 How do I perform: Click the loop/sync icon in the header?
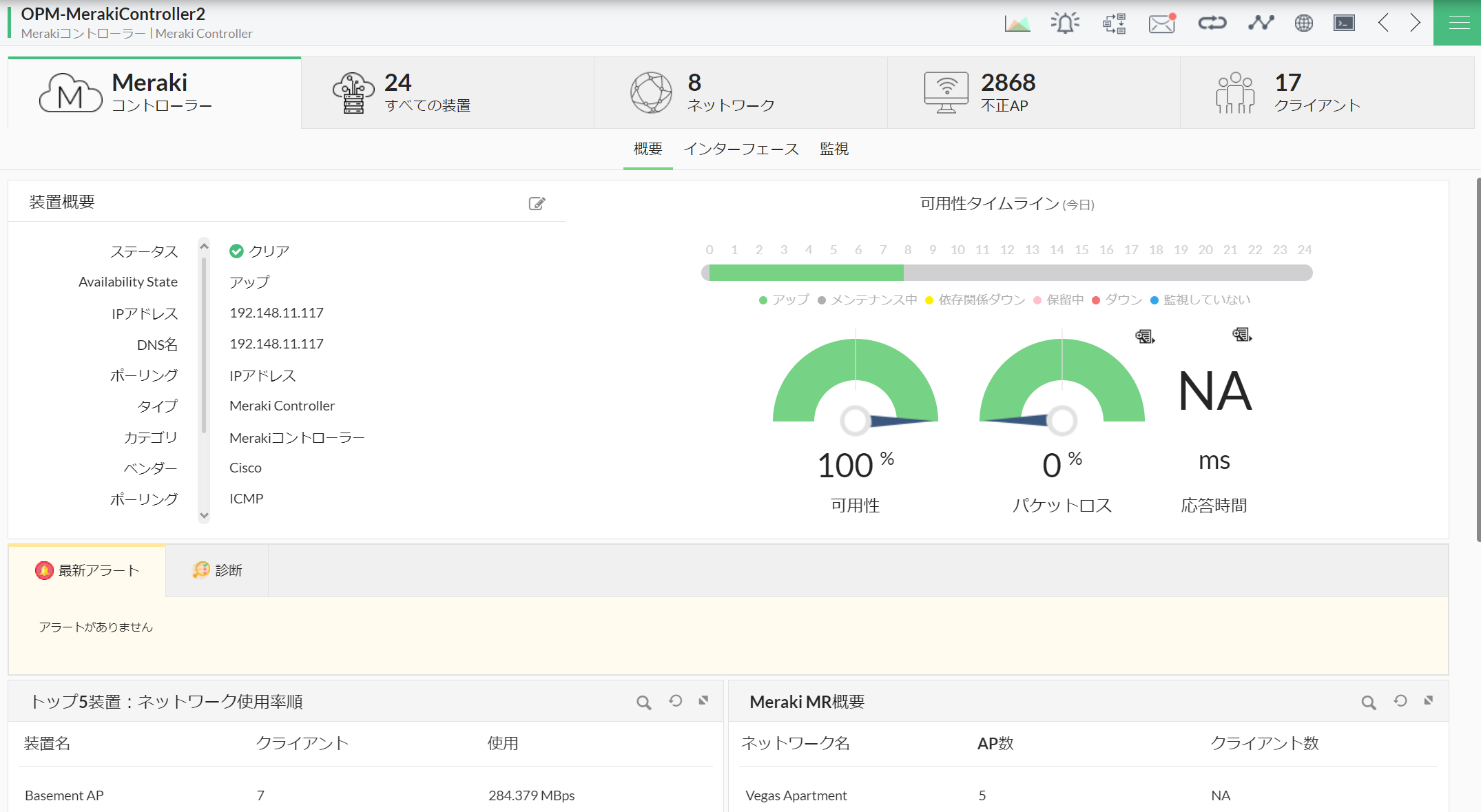[x=1212, y=23]
